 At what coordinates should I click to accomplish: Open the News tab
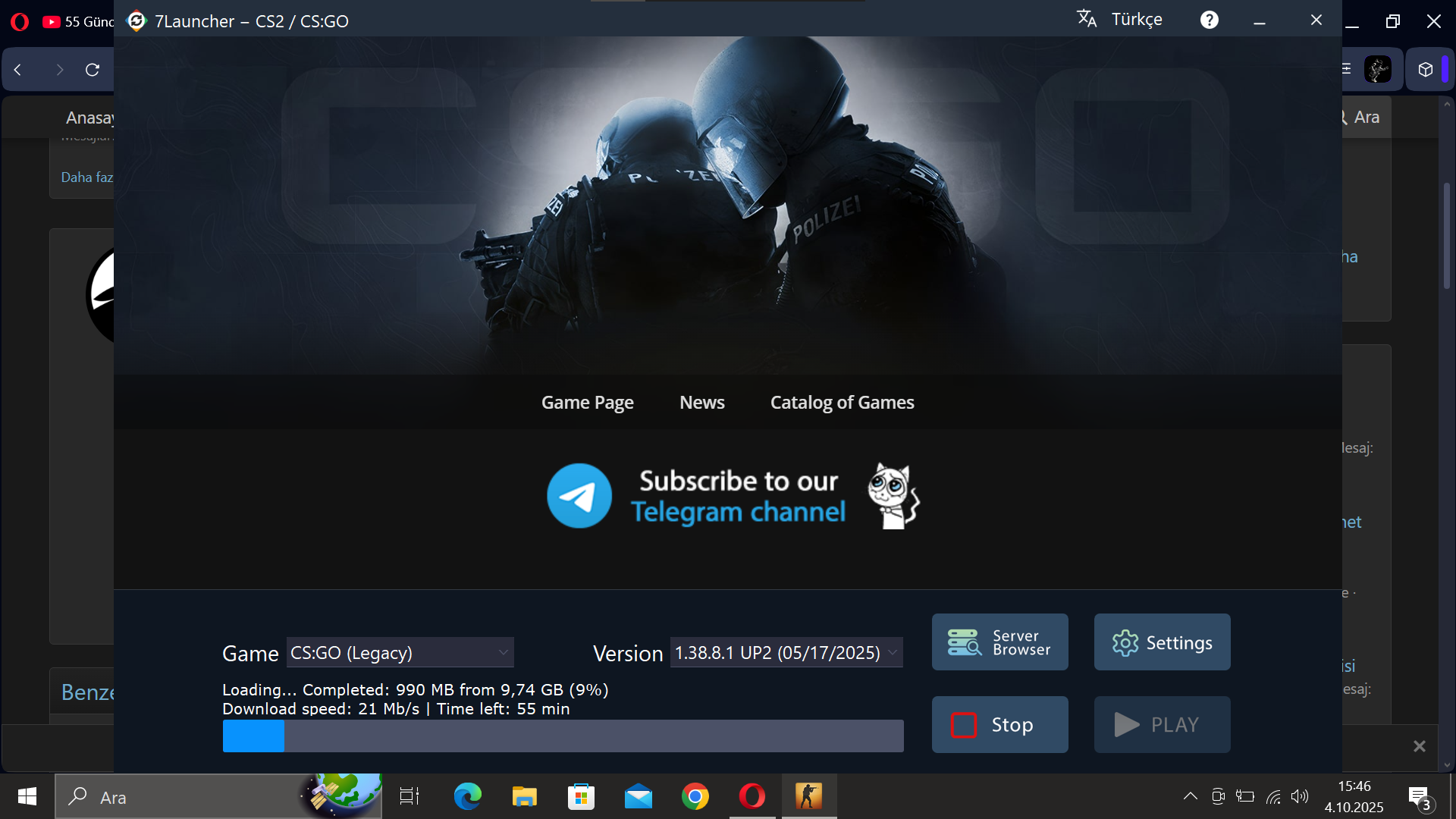click(701, 403)
